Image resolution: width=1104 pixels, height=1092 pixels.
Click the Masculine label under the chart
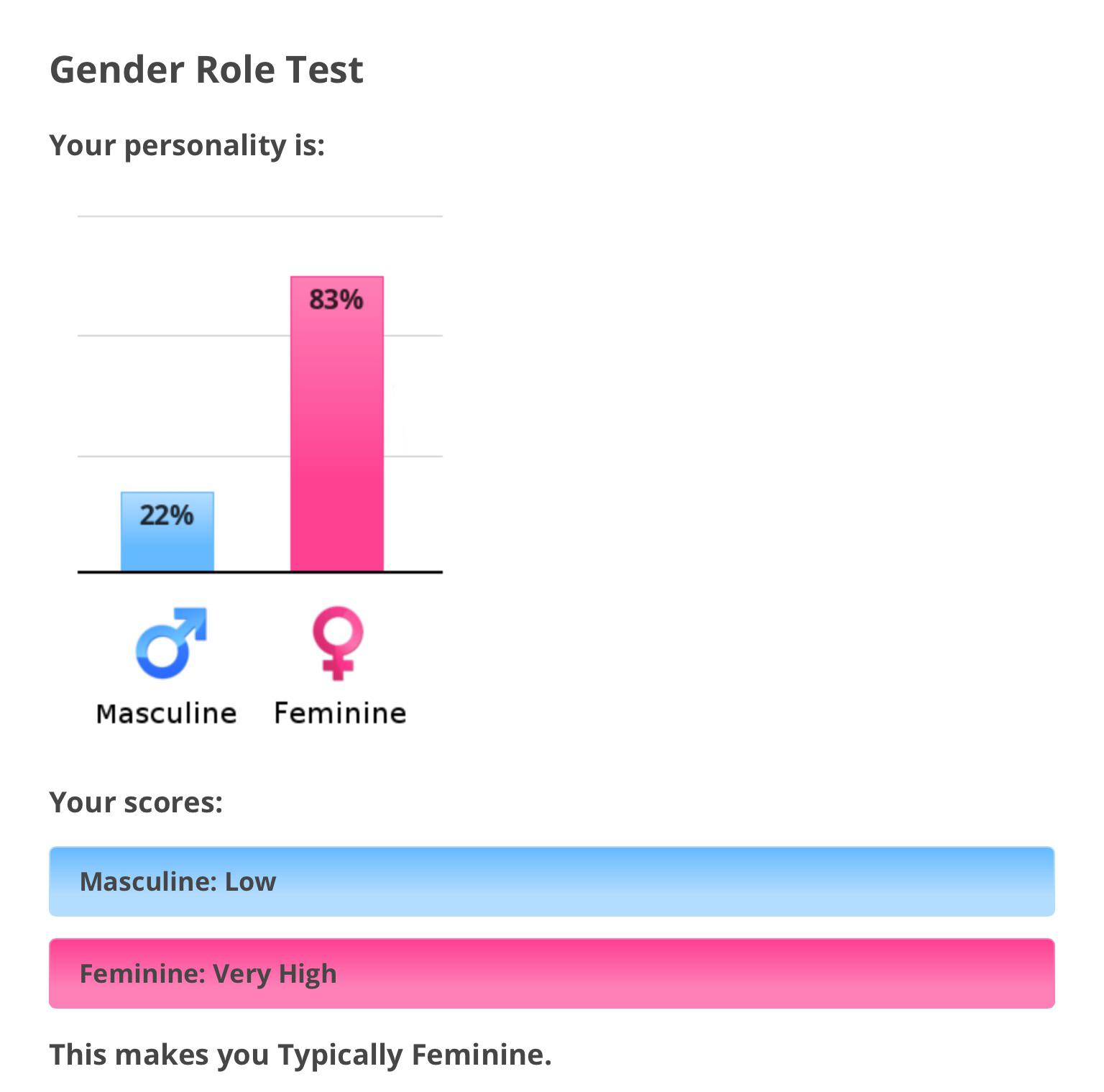pos(166,713)
